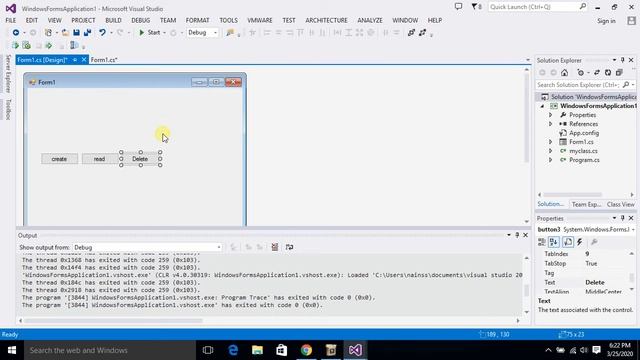The width and height of the screenshot is (640, 360).
Task: Open Google Chrome from the taskbar
Action: coord(306,350)
